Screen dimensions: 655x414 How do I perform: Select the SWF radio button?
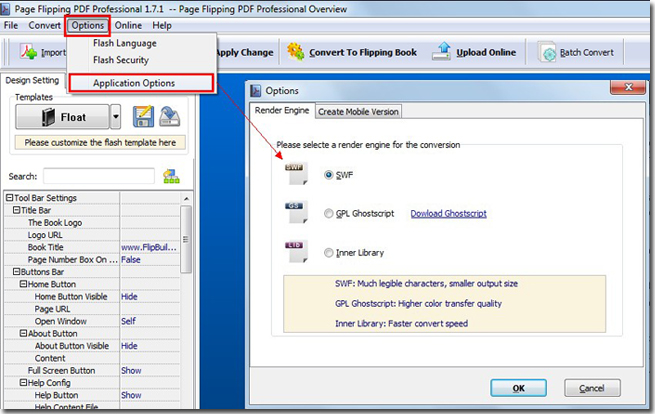329,175
